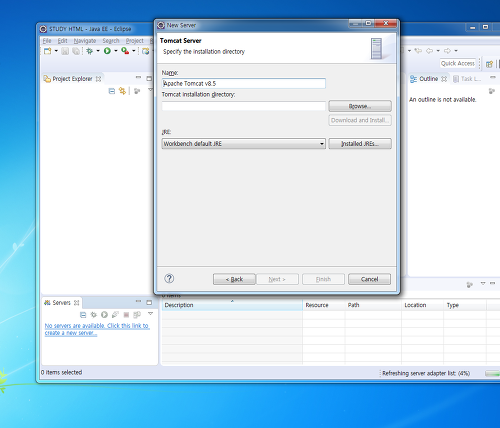500x428 pixels.
Task: Sort by the Resource column header
Action: 324,305
